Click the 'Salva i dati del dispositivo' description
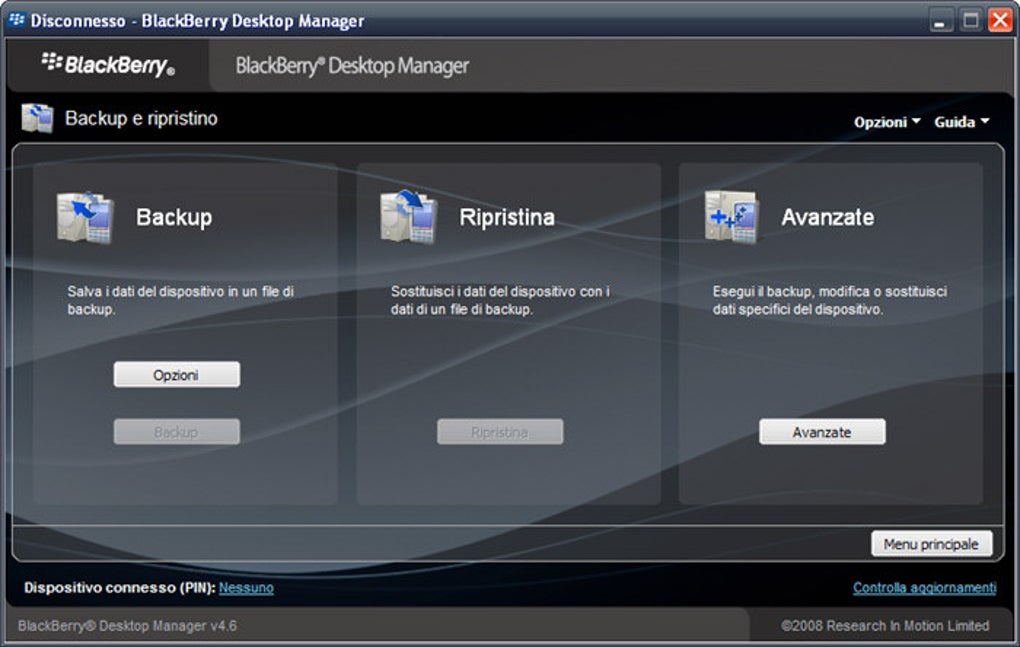The width and height of the screenshot is (1020, 647). pos(180,300)
